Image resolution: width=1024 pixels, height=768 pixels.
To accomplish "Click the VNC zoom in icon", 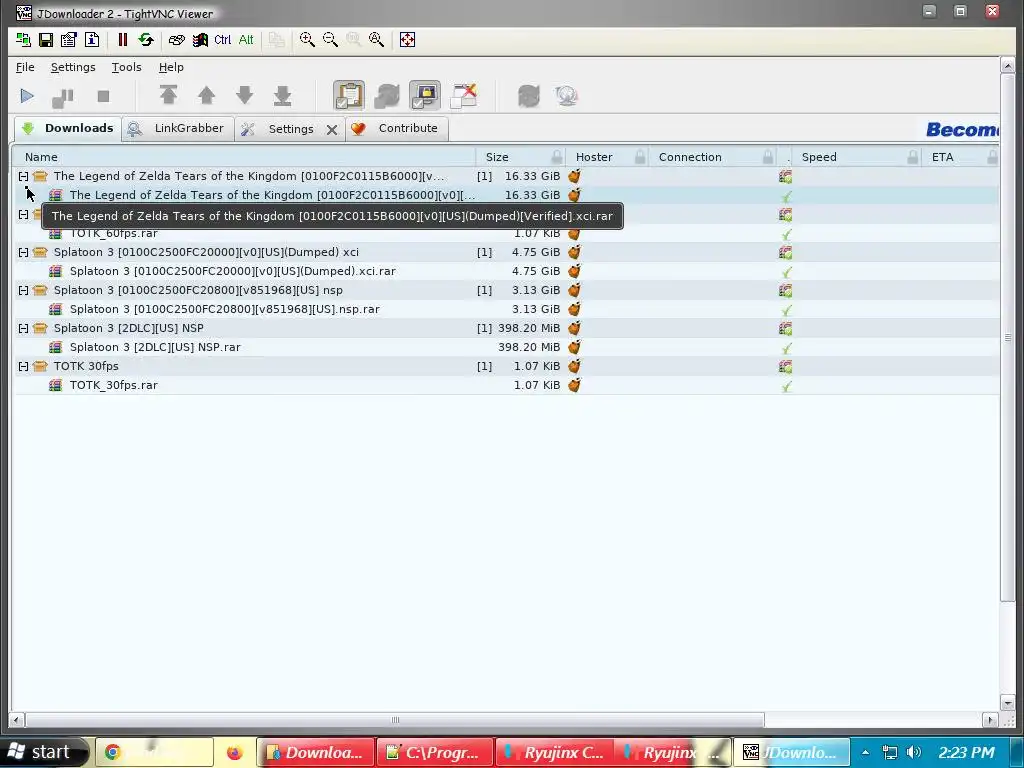I will (x=307, y=40).
